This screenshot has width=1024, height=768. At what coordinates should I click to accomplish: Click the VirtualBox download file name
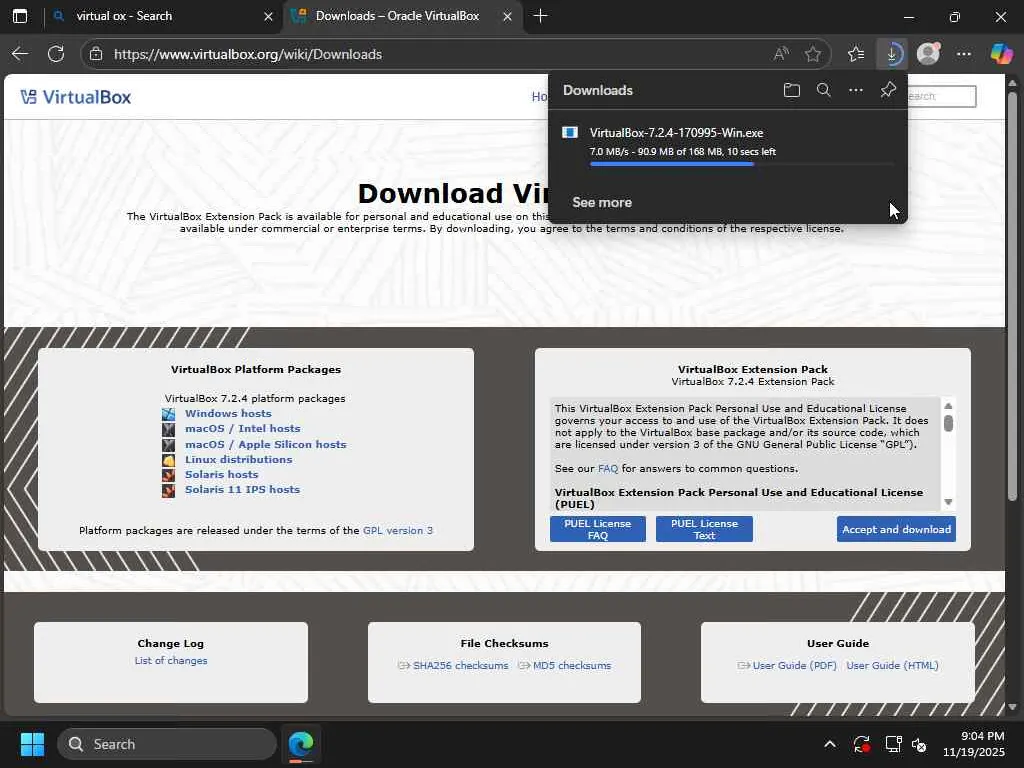click(x=676, y=133)
